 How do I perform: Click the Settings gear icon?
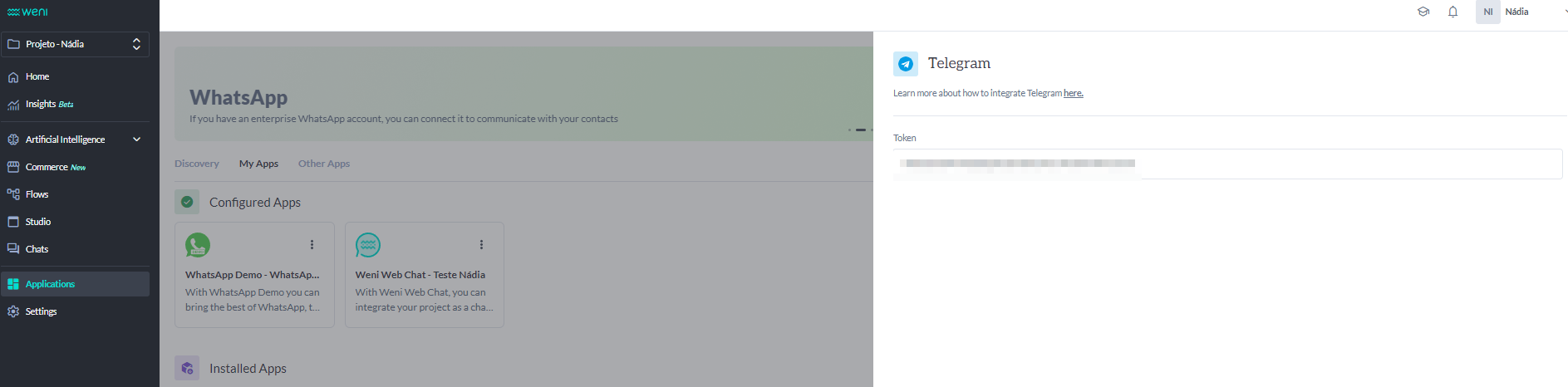pos(13,311)
